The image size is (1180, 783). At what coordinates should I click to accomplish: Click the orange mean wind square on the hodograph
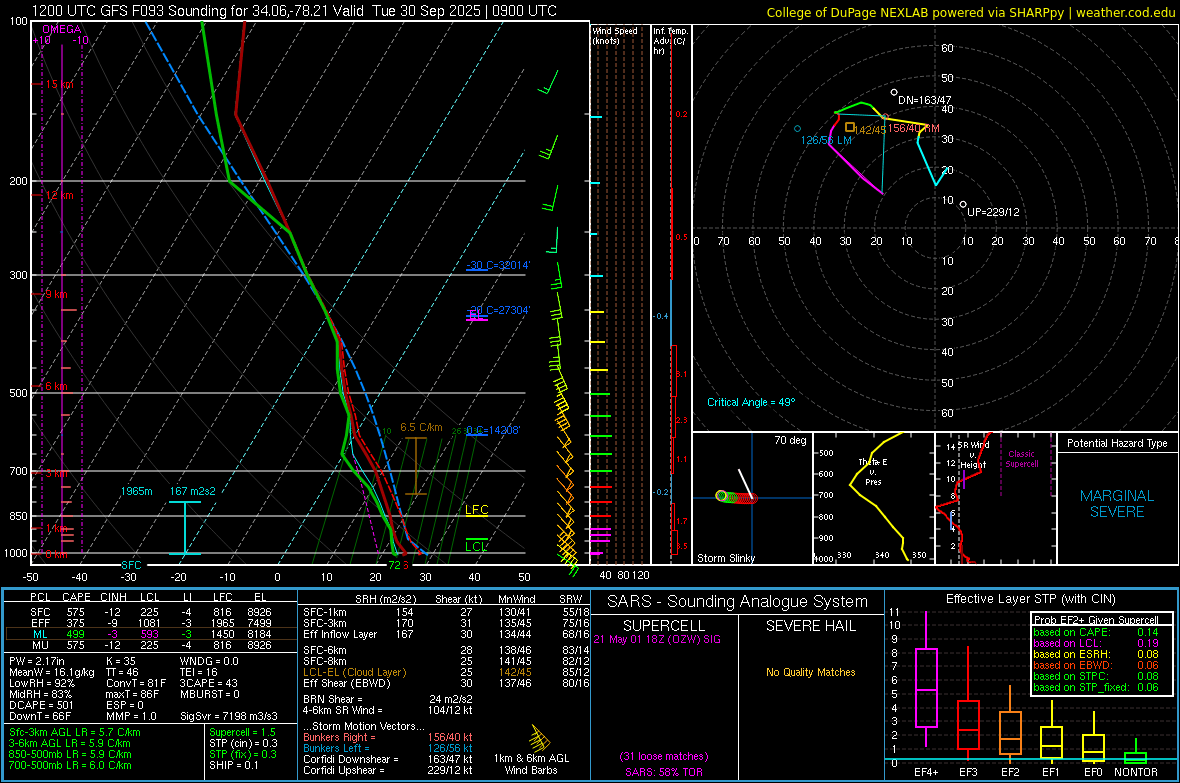(850, 127)
